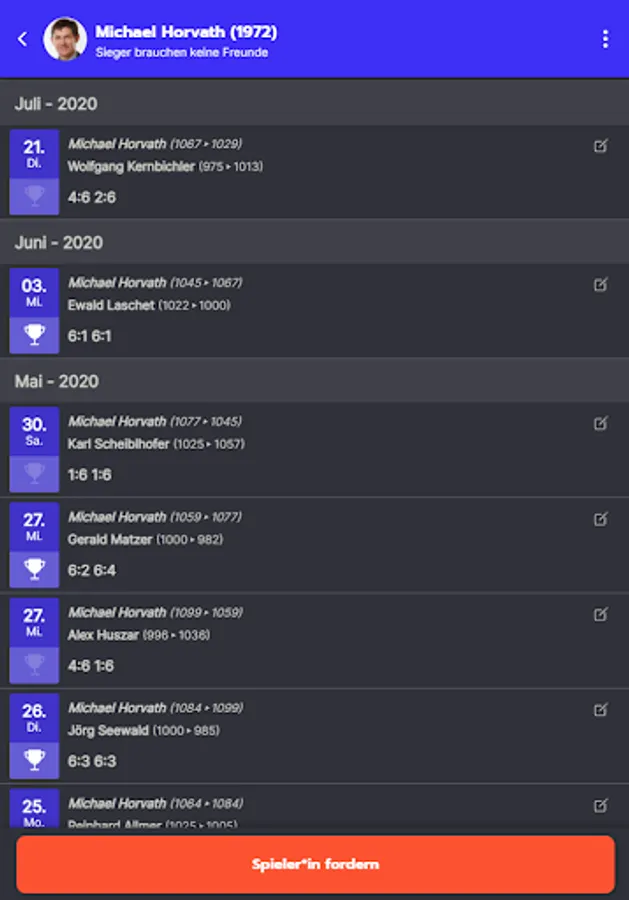Open the three-dot overflow menu
This screenshot has height=900, width=629.
pyautogui.click(x=605, y=39)
